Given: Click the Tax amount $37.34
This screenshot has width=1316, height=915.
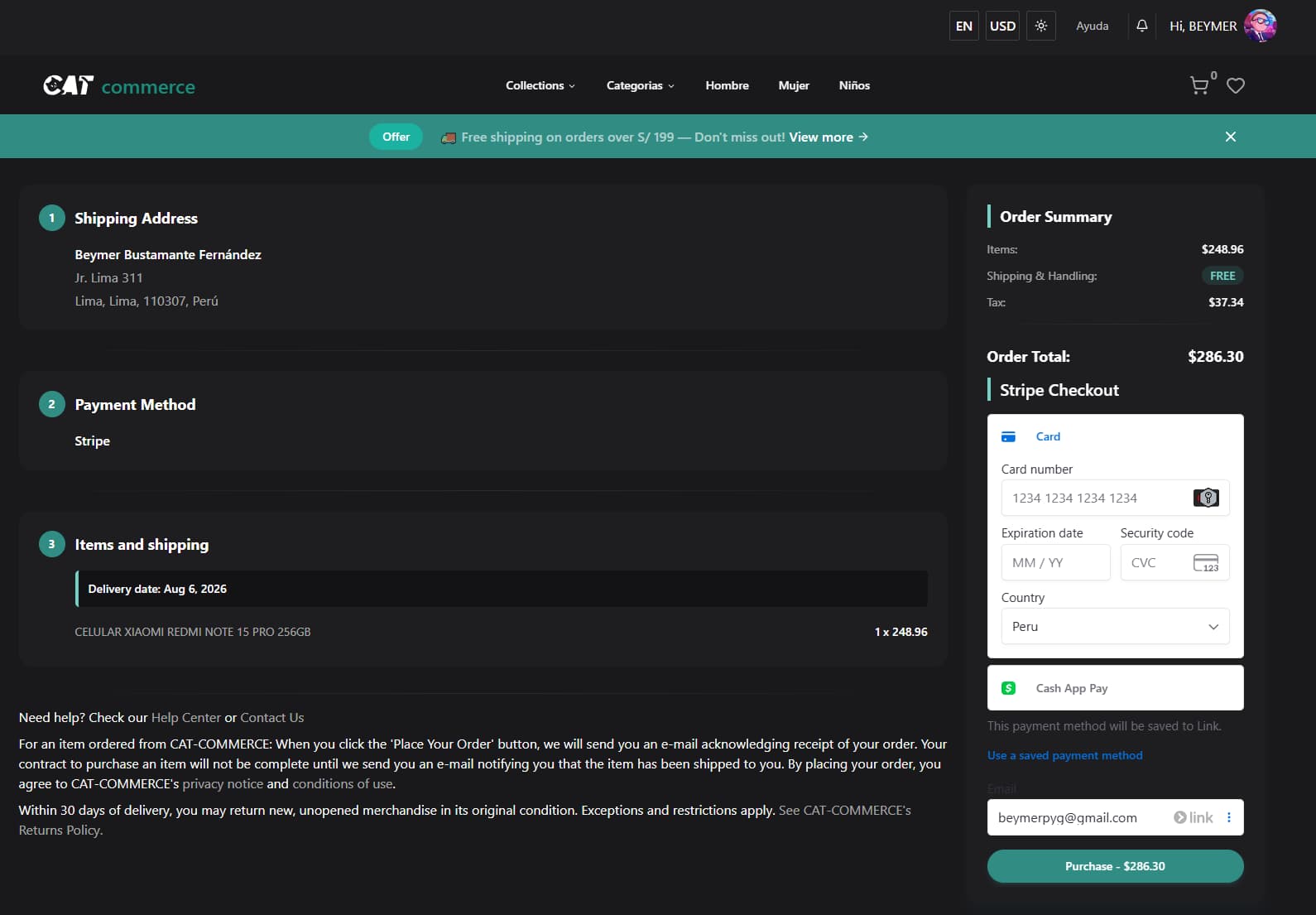Looking at the screenshot, I should (1226, 302).
